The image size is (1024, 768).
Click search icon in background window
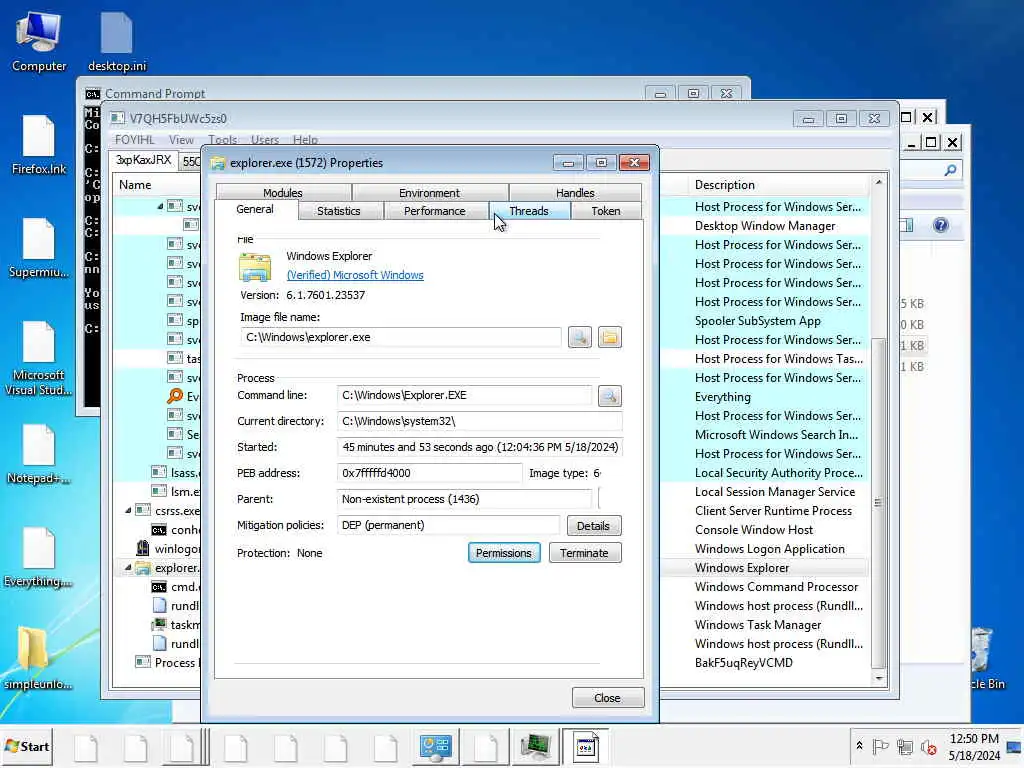pos(950,170)
